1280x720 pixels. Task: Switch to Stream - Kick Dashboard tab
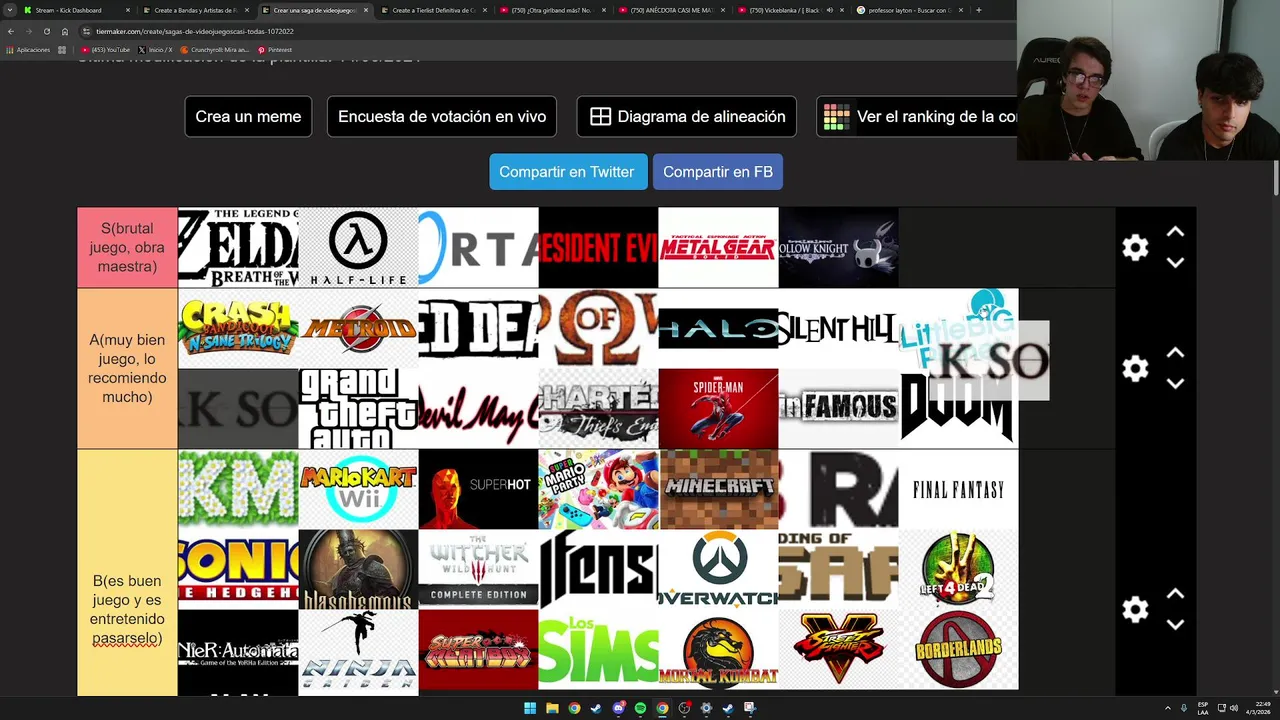click(x=76, y=10)
